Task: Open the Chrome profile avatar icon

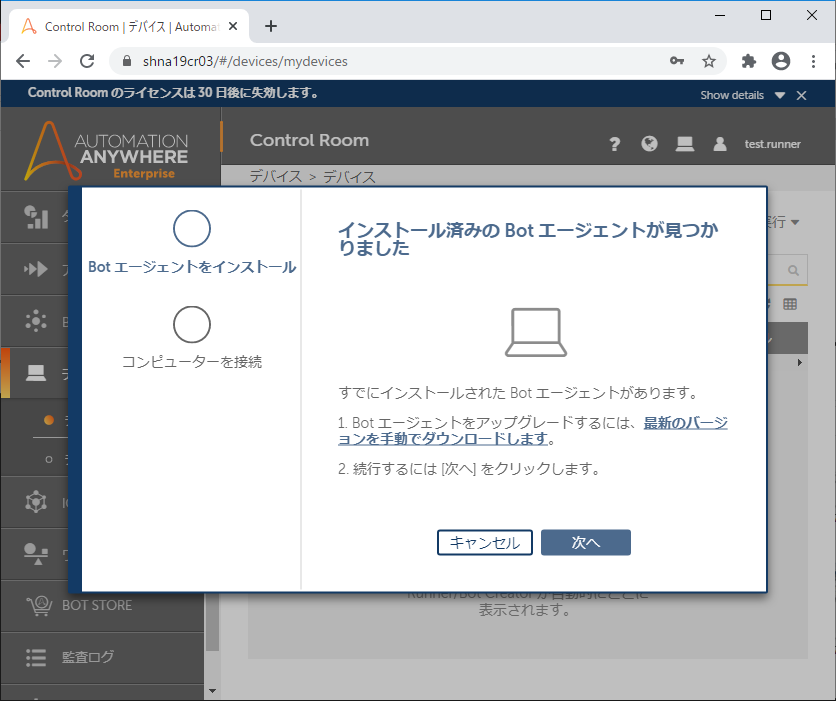Action: (781, 61)
